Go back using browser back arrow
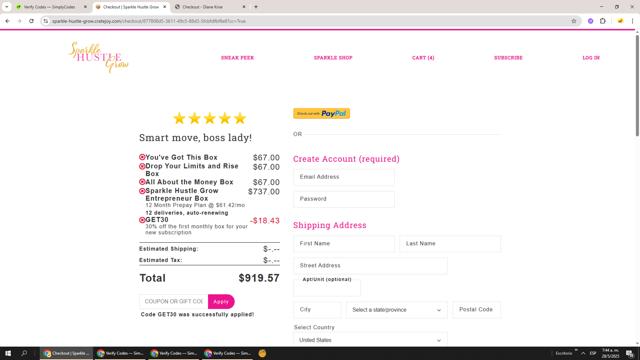This screenshot has height=360, width=640. pos(7,21)
